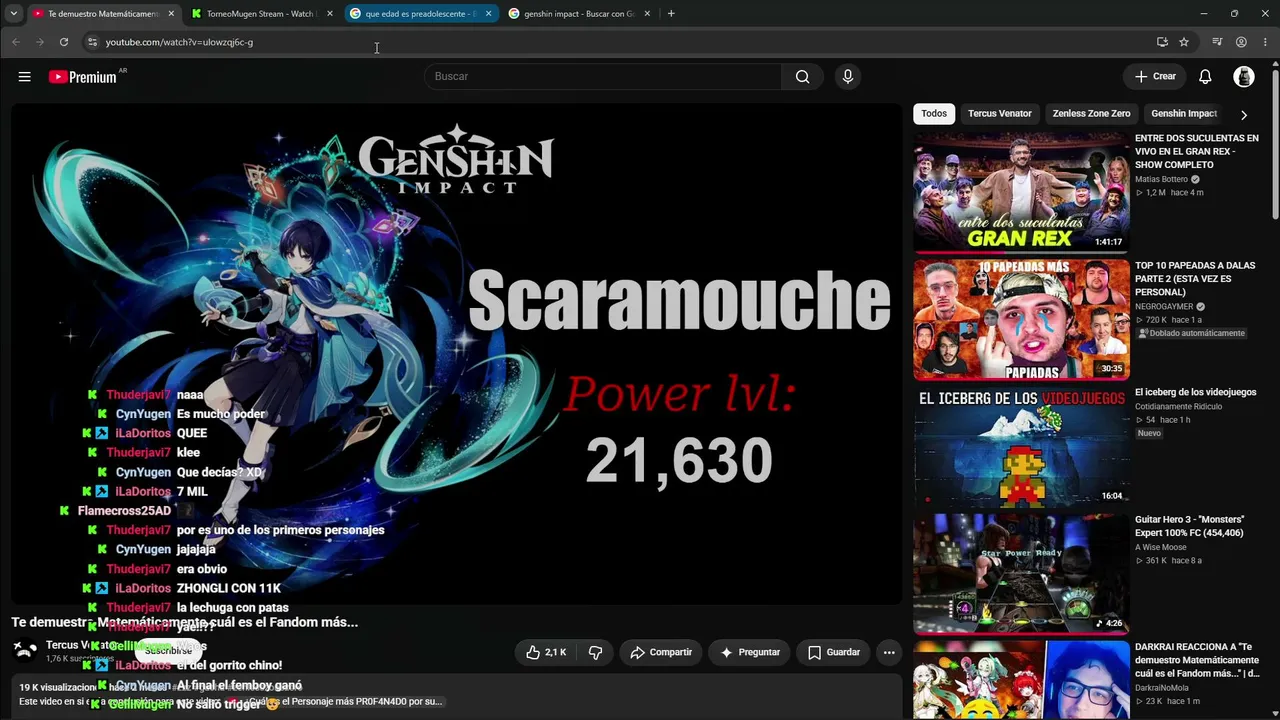Open the Tercus Venator channel avatar
This screenshot has height=720, width=1280.
pos(26,651)
